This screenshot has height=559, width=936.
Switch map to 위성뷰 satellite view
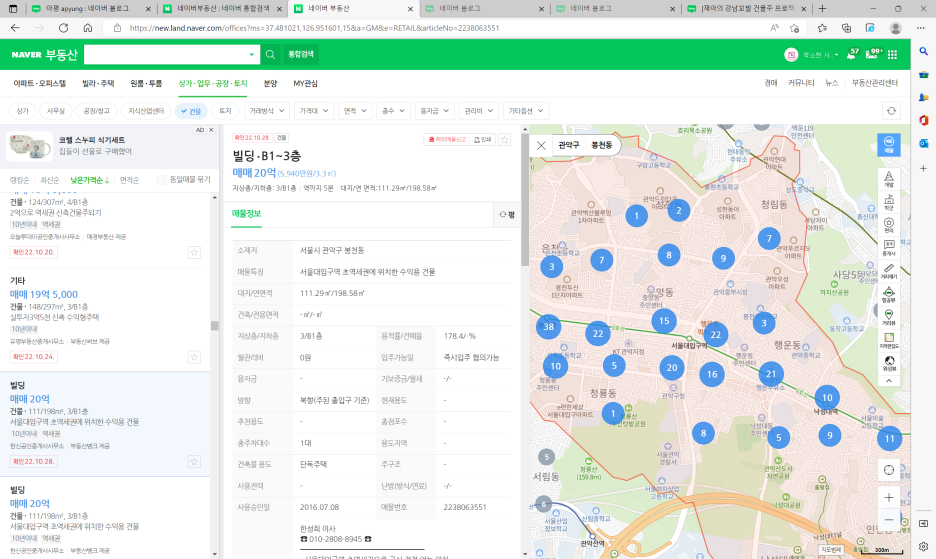(x=888, y=363)
